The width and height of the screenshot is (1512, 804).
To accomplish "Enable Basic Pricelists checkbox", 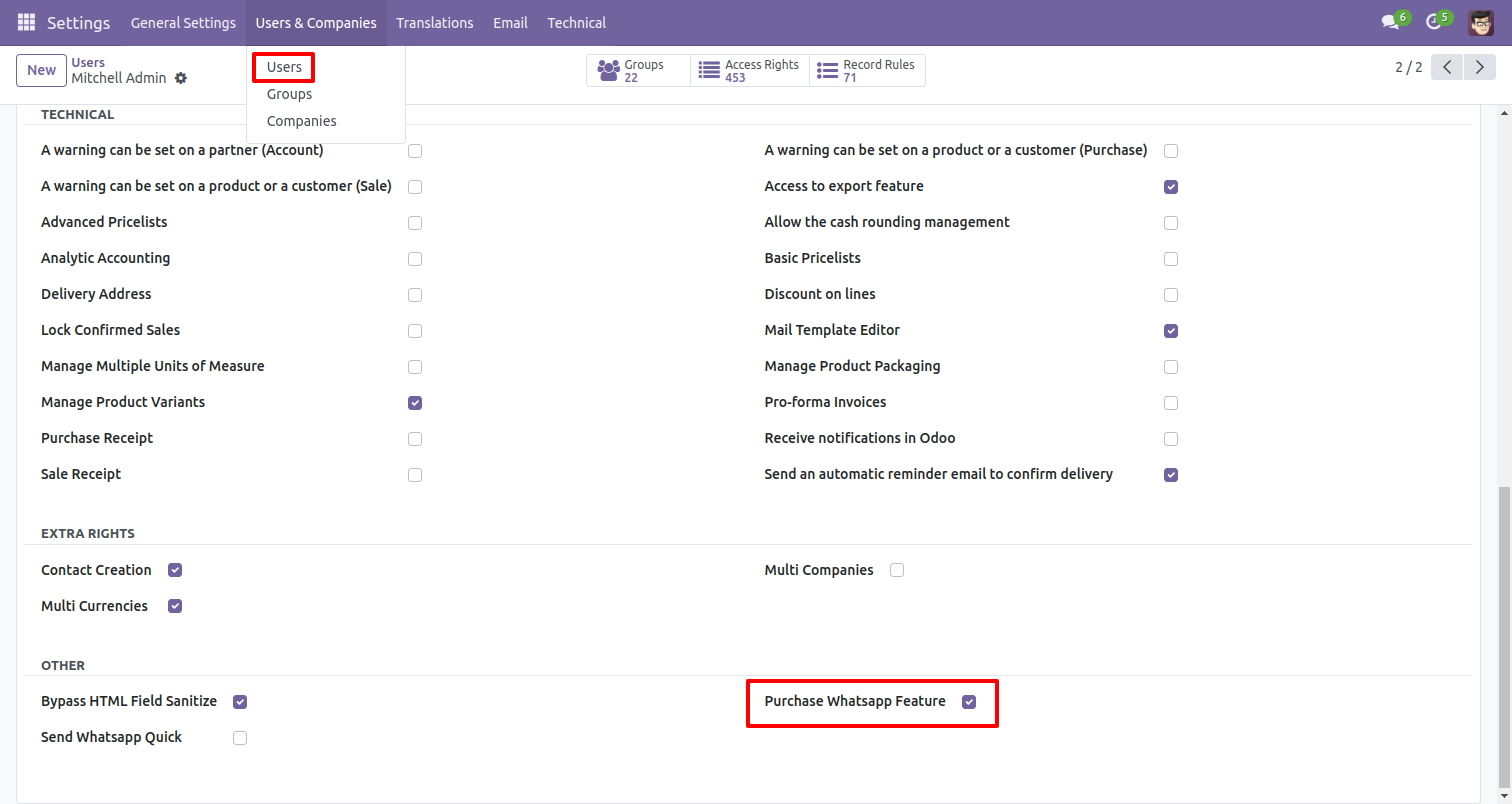I will 1171,259.
